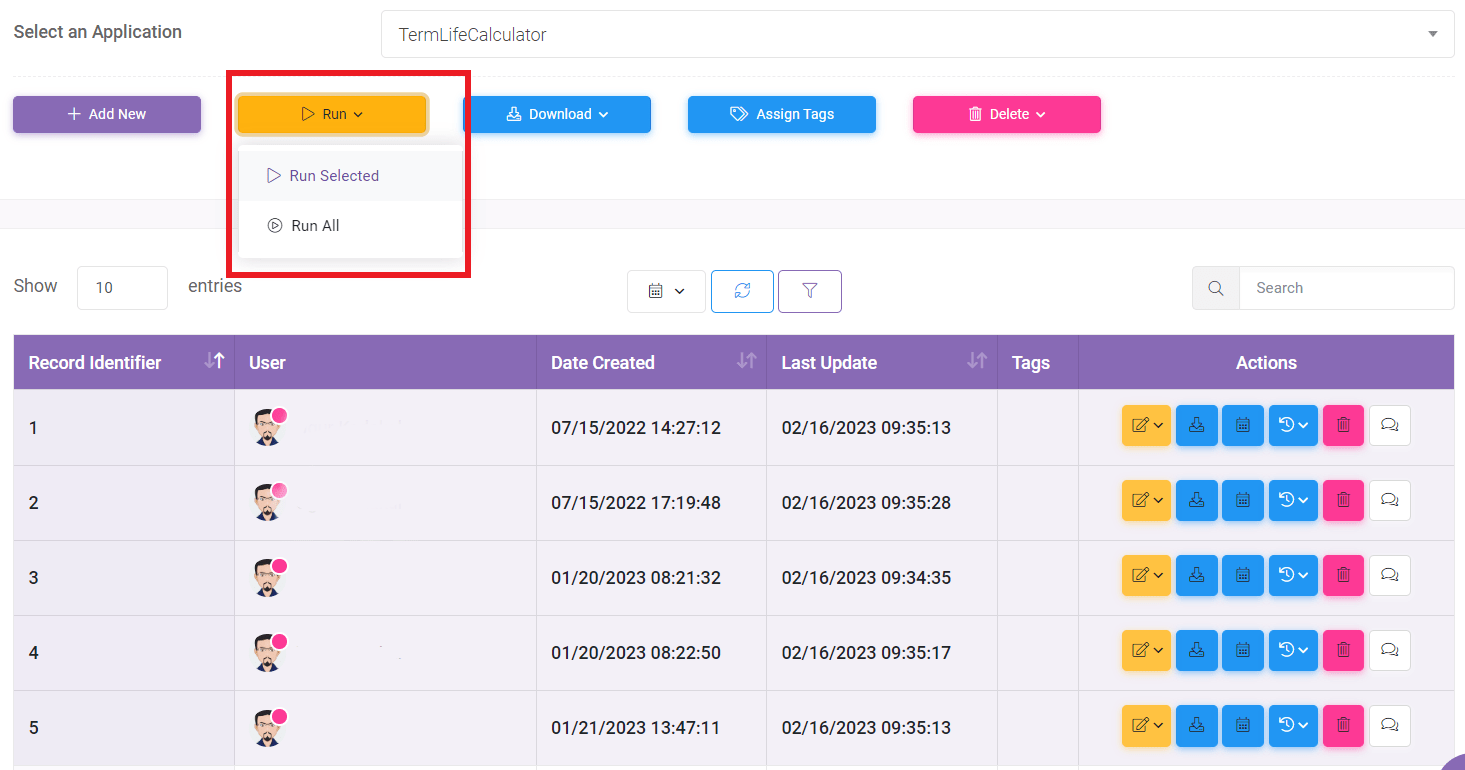Click the entries count field showing 10
The width and height of the screenshot is (1465, 770).
click(x=122, y=288)
